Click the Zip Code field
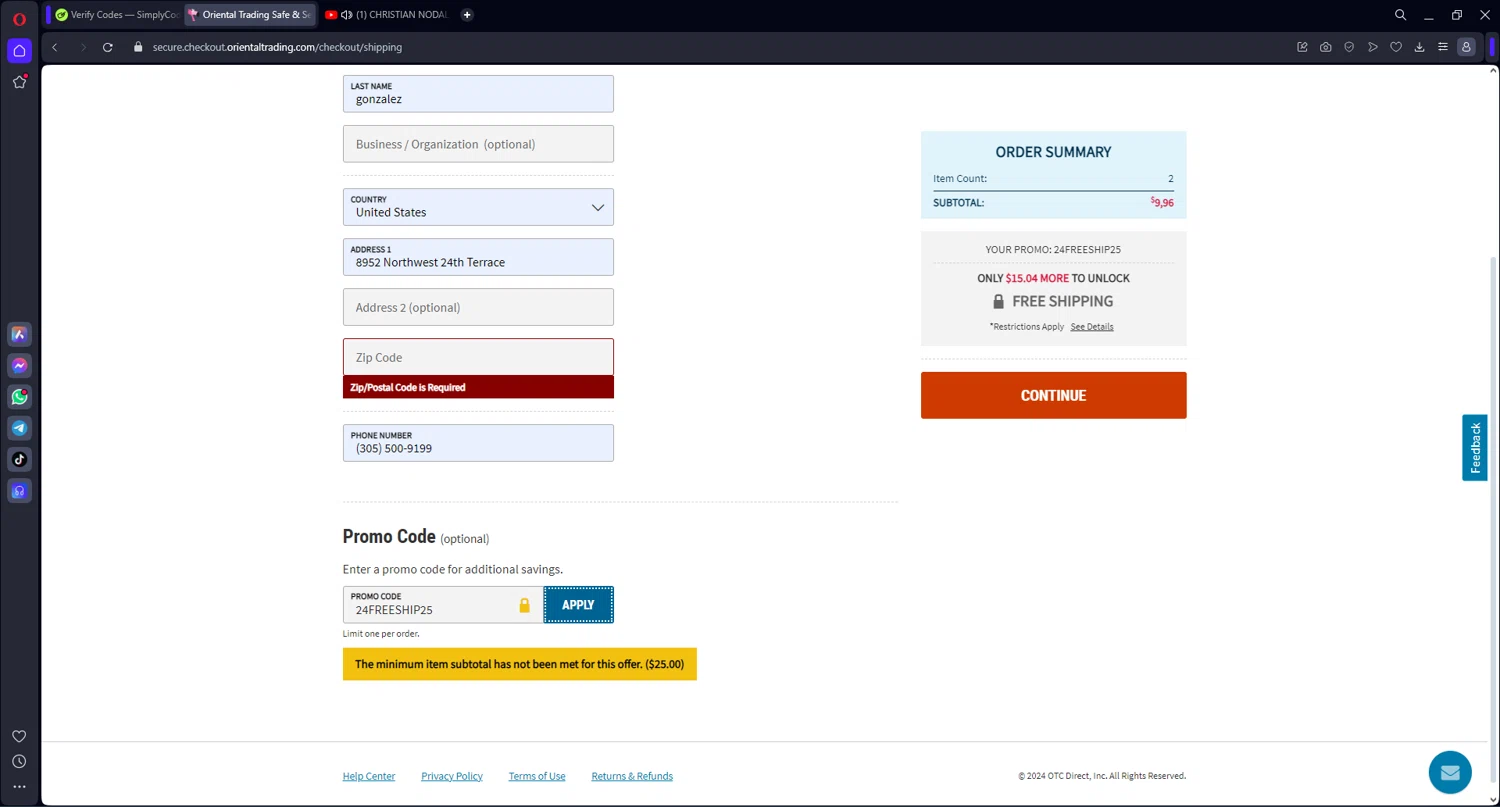This screenshot has height=807, width=1500. coord(478,357)
